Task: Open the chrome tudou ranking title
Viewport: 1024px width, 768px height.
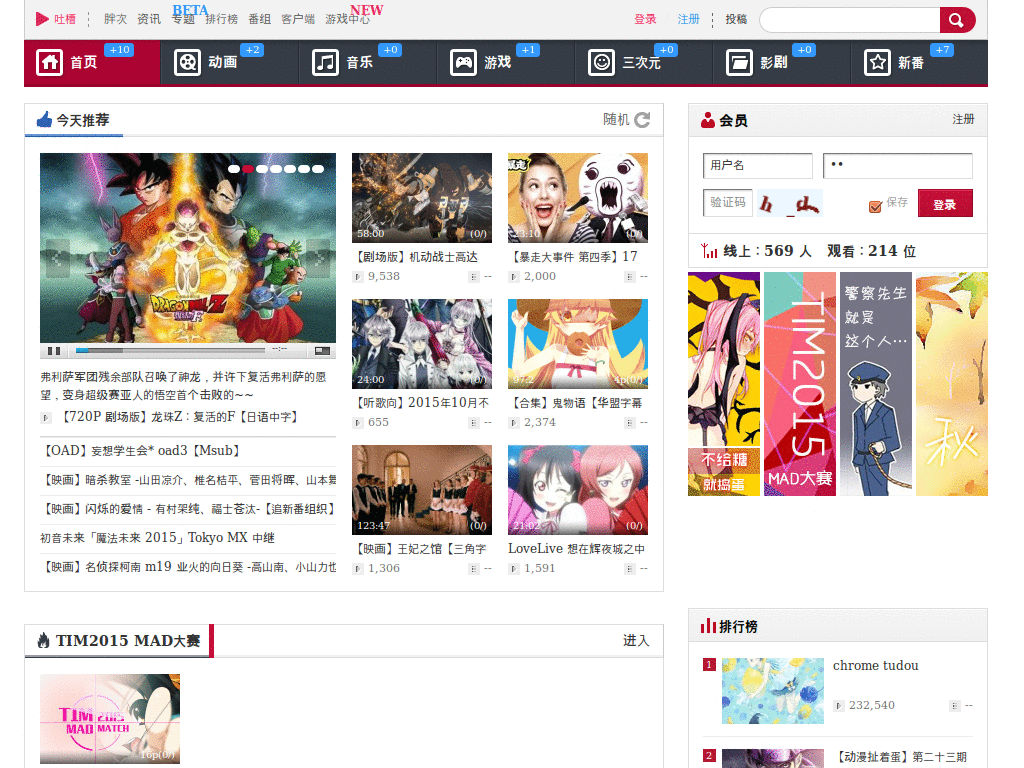Action: (x=876, y=665)
